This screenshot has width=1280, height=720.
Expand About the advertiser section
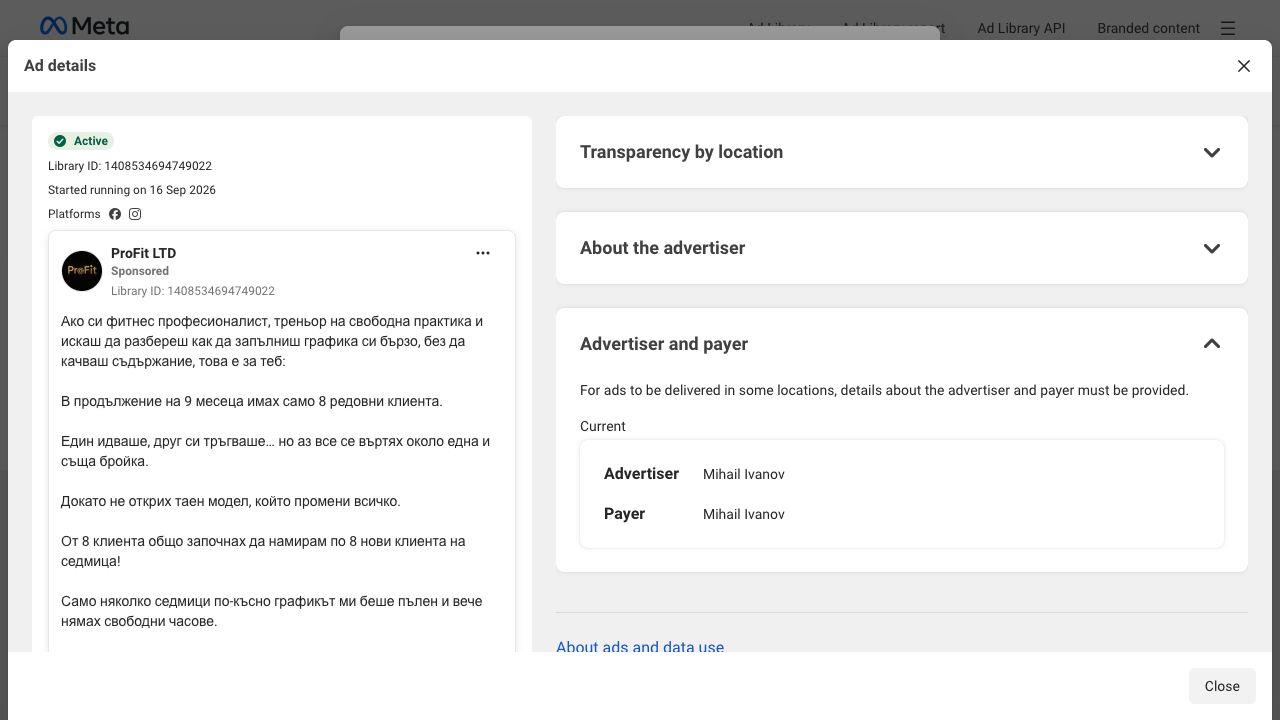tap(902, 248)
